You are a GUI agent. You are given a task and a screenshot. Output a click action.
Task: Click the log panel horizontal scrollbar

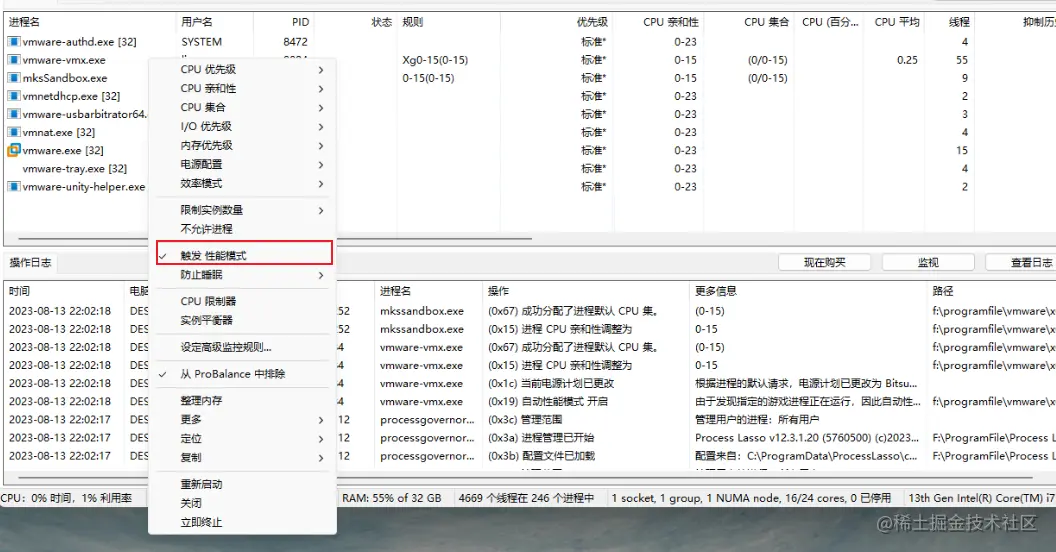click(525, 477)
